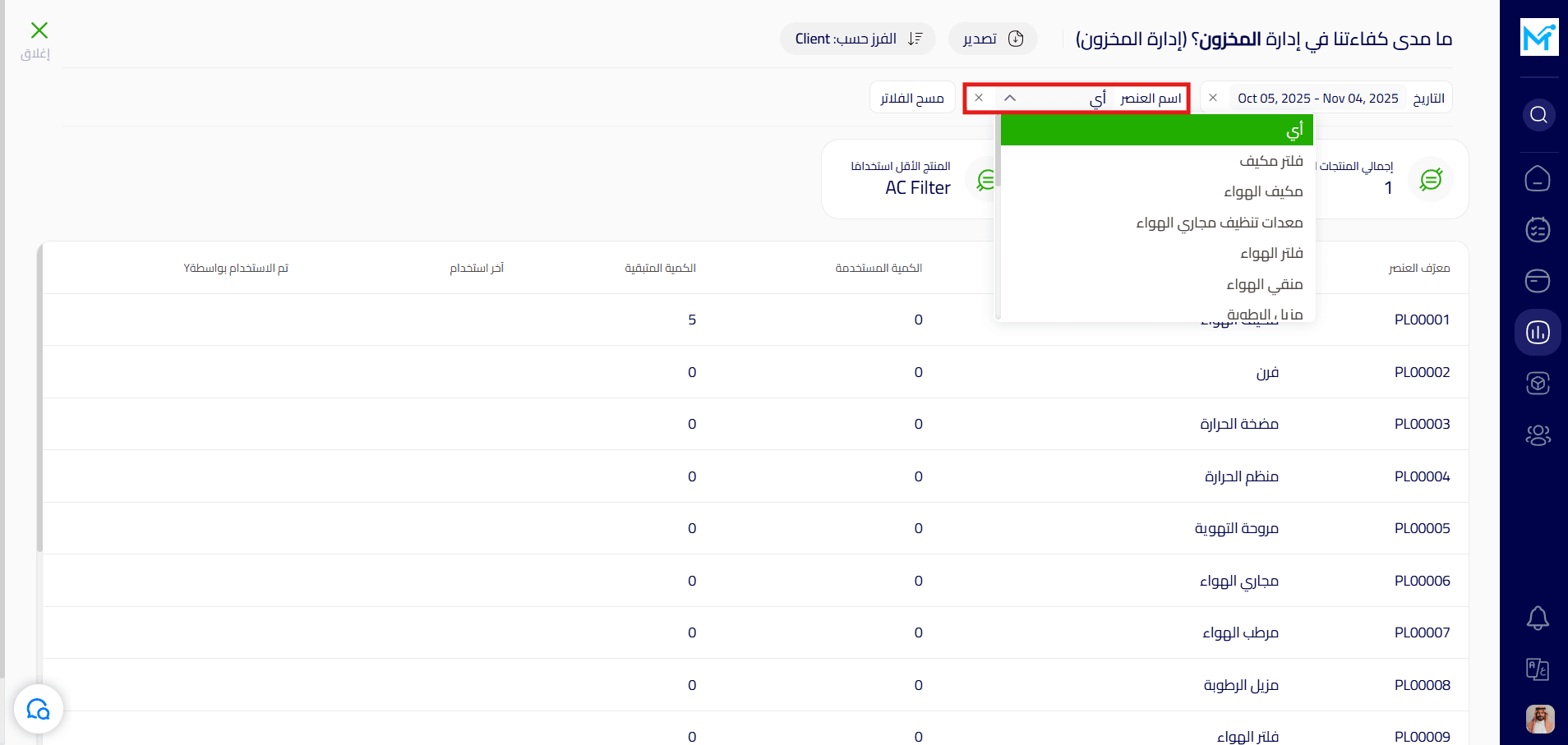Click item ID PL00001
The image size is (1568, 745).
click(x=1422, y=320)
